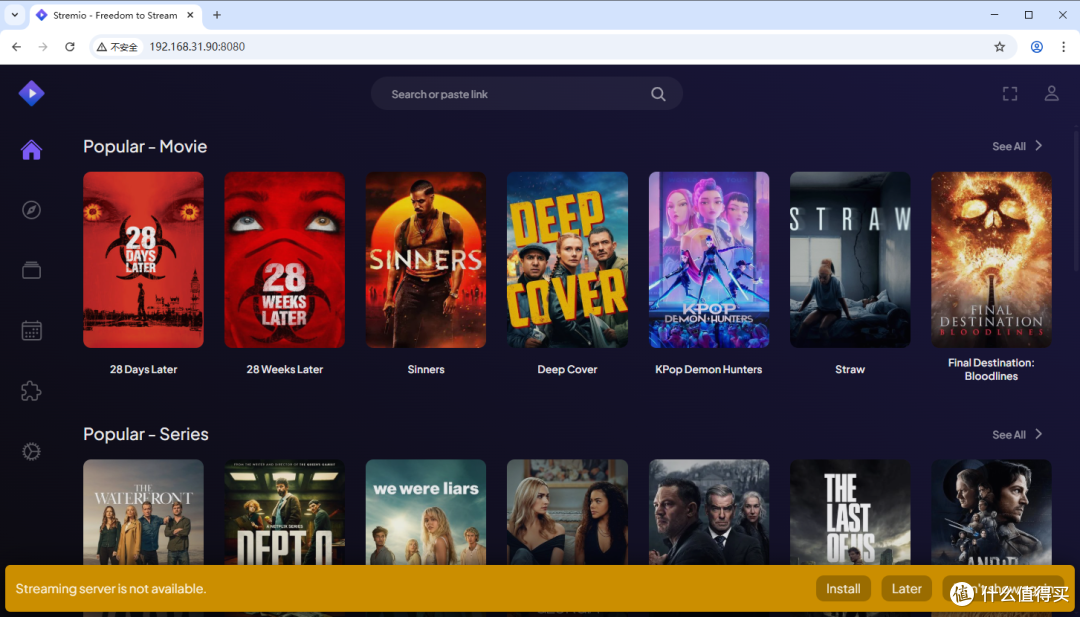Open the Addons puzzle icon
This screenshot has height=617, width=1080.
click(31, 391)
